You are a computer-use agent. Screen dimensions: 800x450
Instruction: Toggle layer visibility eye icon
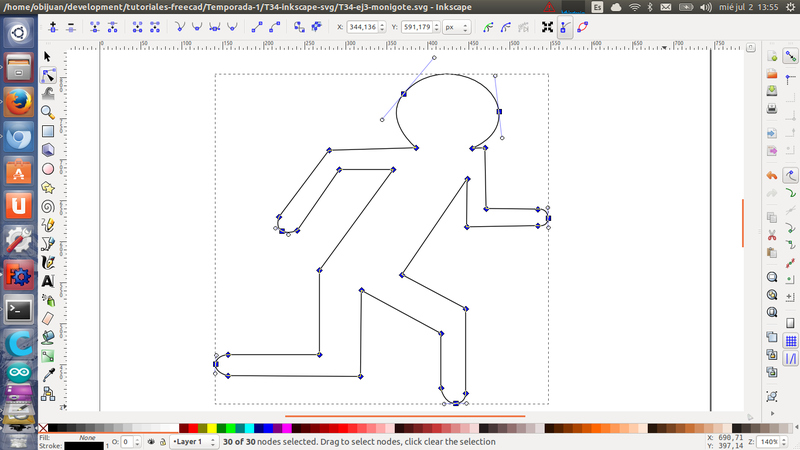150,441
